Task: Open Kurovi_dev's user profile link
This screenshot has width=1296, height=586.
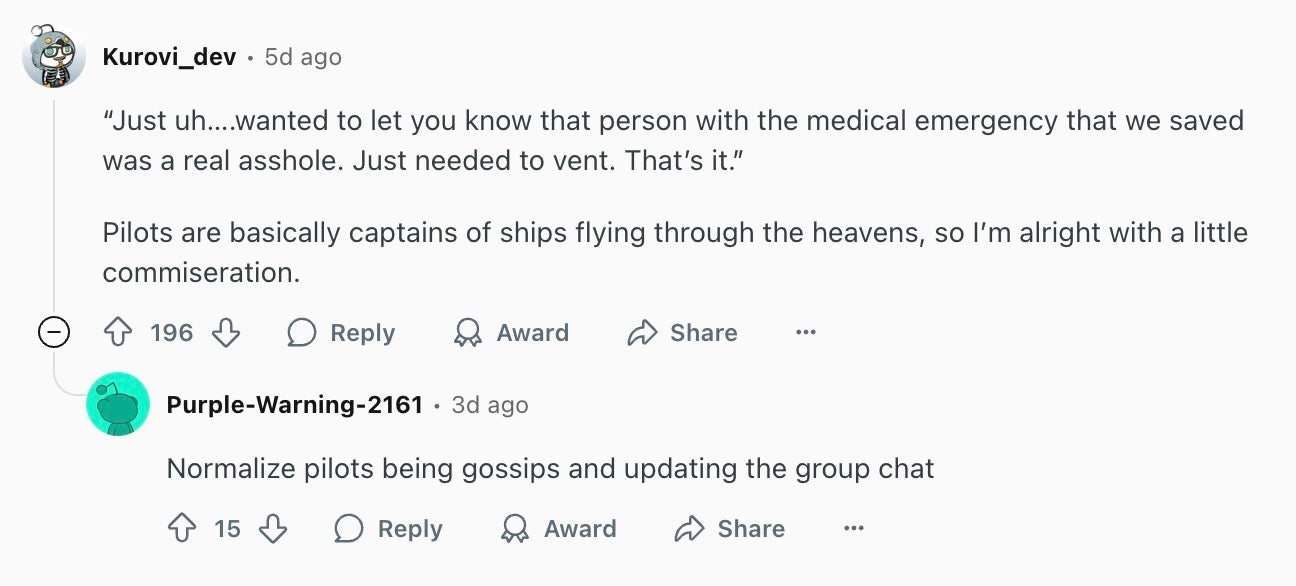Action: [x=169, y=57]
